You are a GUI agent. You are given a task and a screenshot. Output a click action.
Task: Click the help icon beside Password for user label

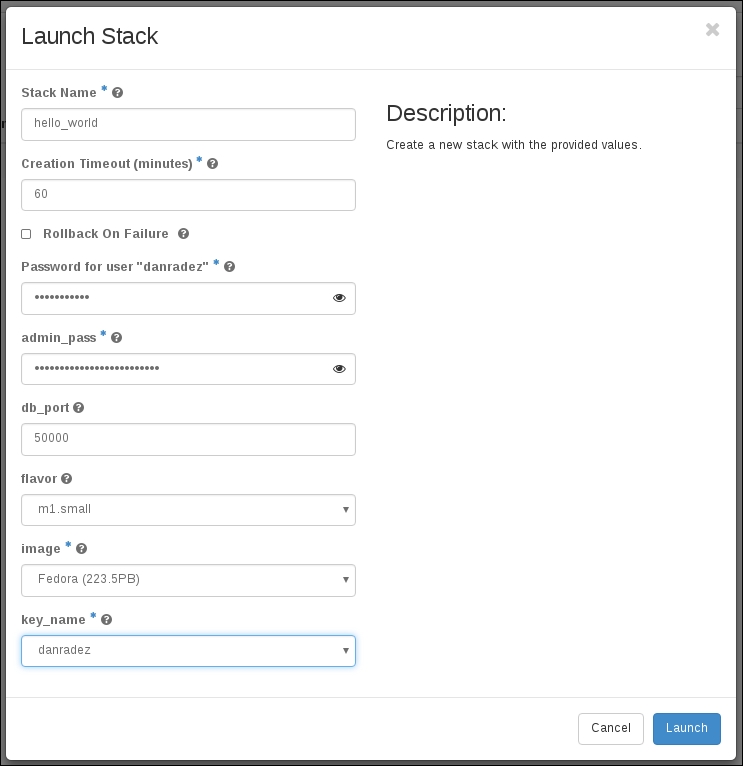click(230, 267)
